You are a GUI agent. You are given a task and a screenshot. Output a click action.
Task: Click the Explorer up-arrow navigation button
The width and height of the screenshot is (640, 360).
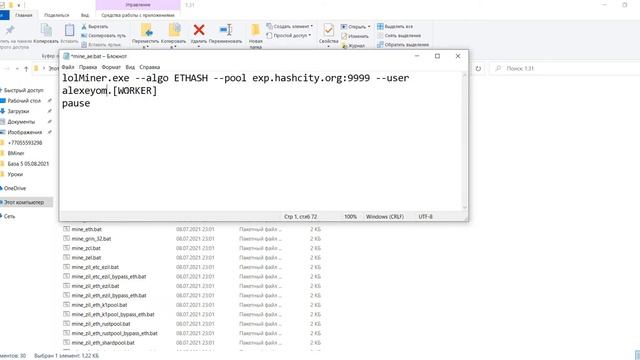[26, 69]
